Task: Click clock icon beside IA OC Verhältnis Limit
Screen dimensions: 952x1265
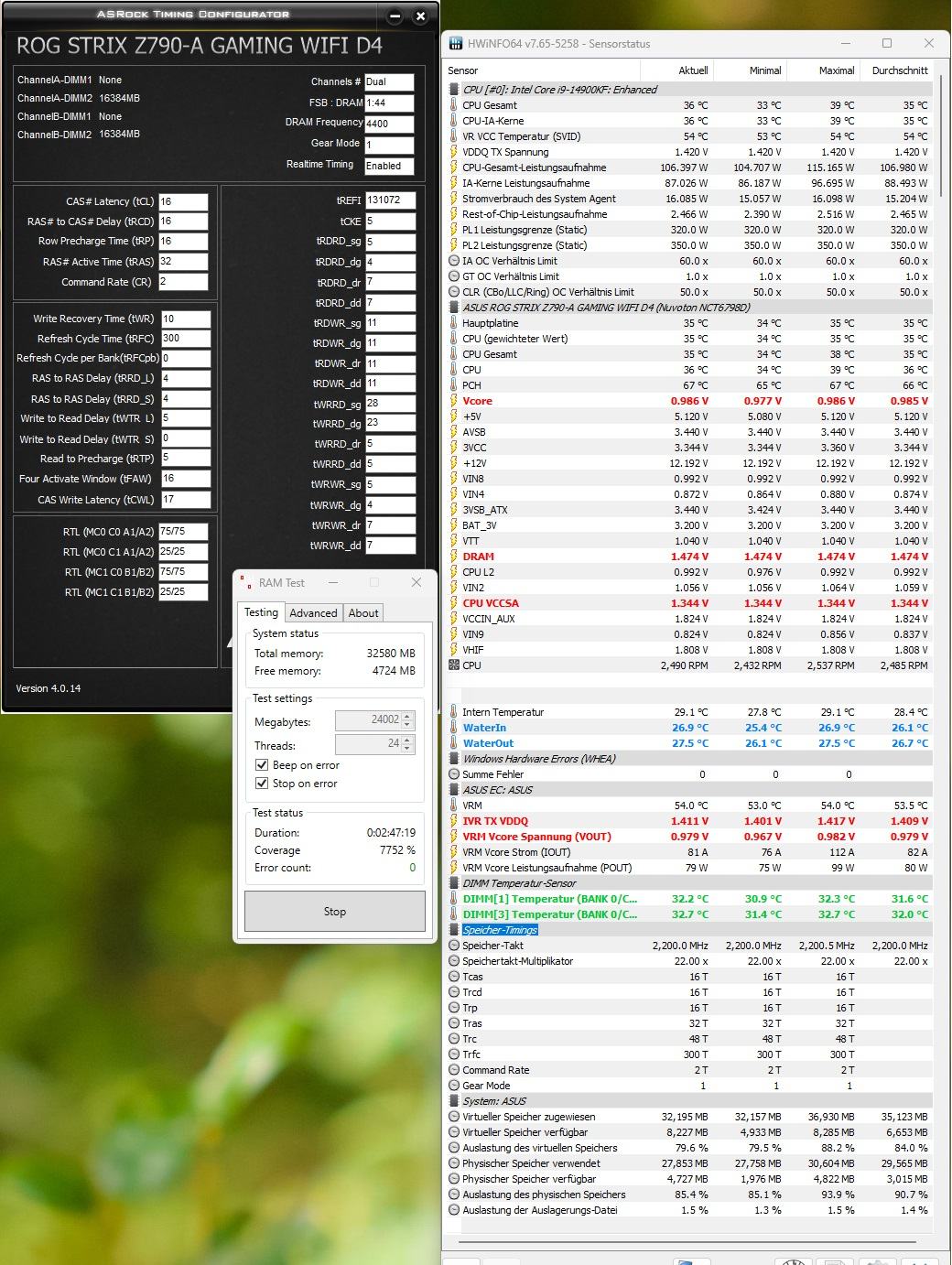Action: click(x=454, y=261)
